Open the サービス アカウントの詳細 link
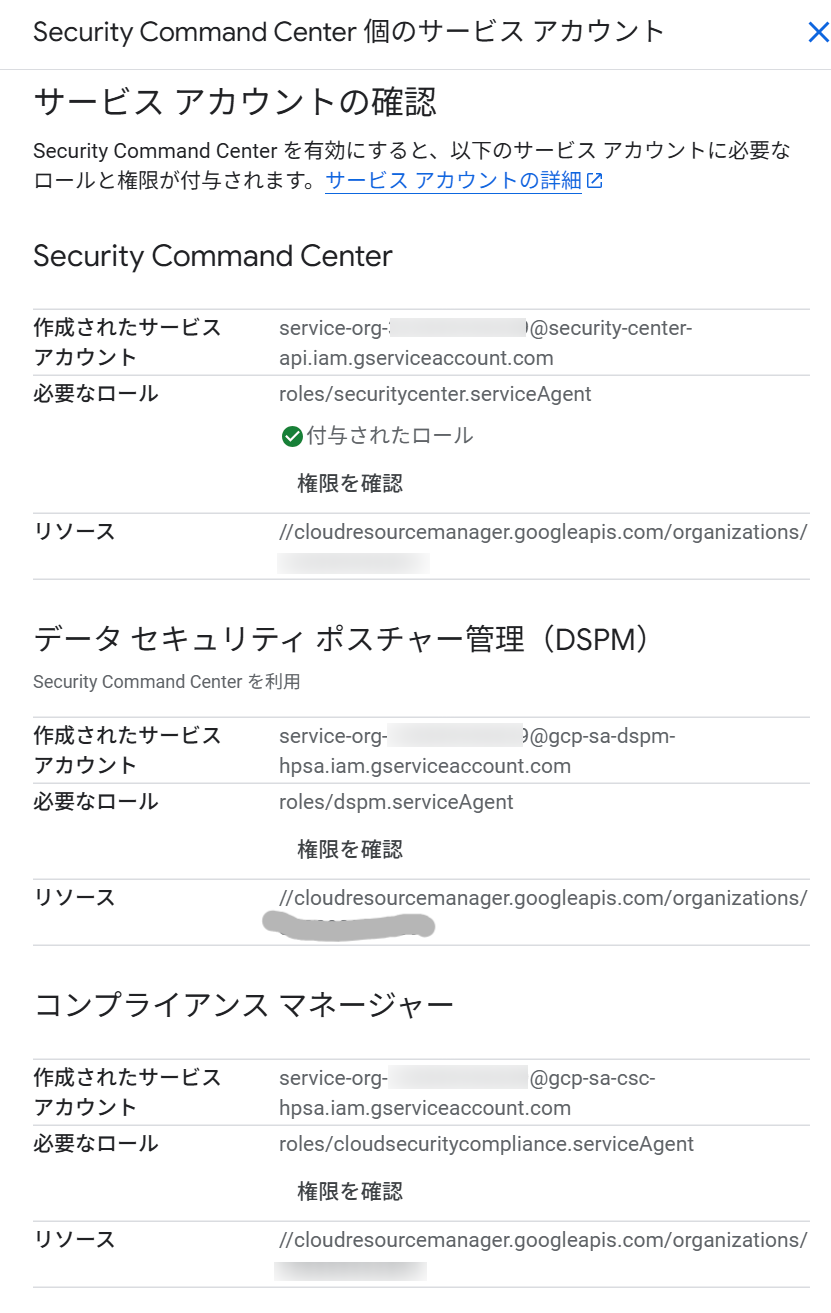The image size is (831, 1313). (452, 181)
